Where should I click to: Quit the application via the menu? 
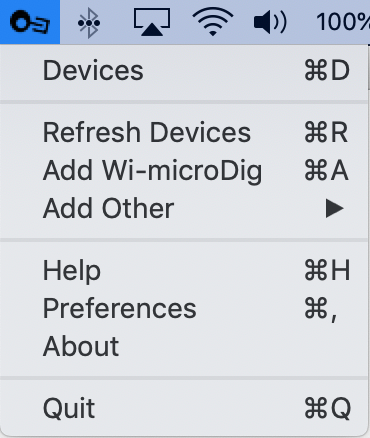point(184,408)
